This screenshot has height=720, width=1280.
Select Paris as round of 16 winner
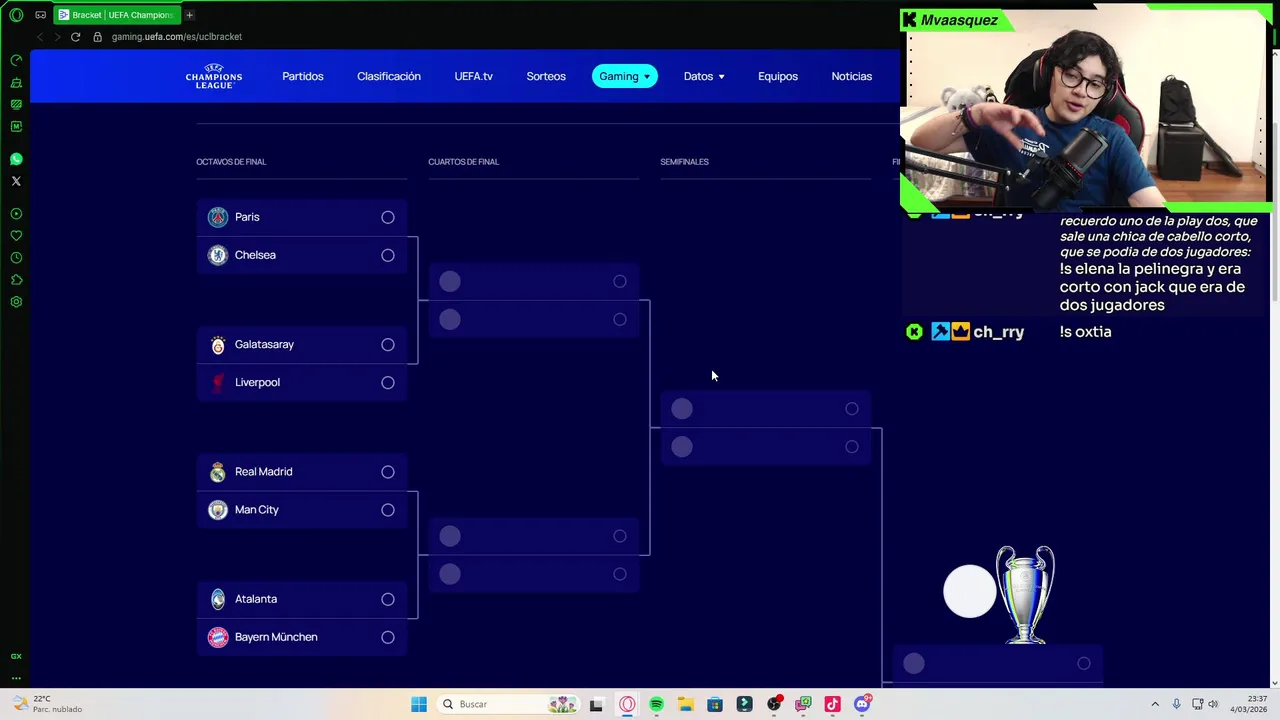[388, 217]
